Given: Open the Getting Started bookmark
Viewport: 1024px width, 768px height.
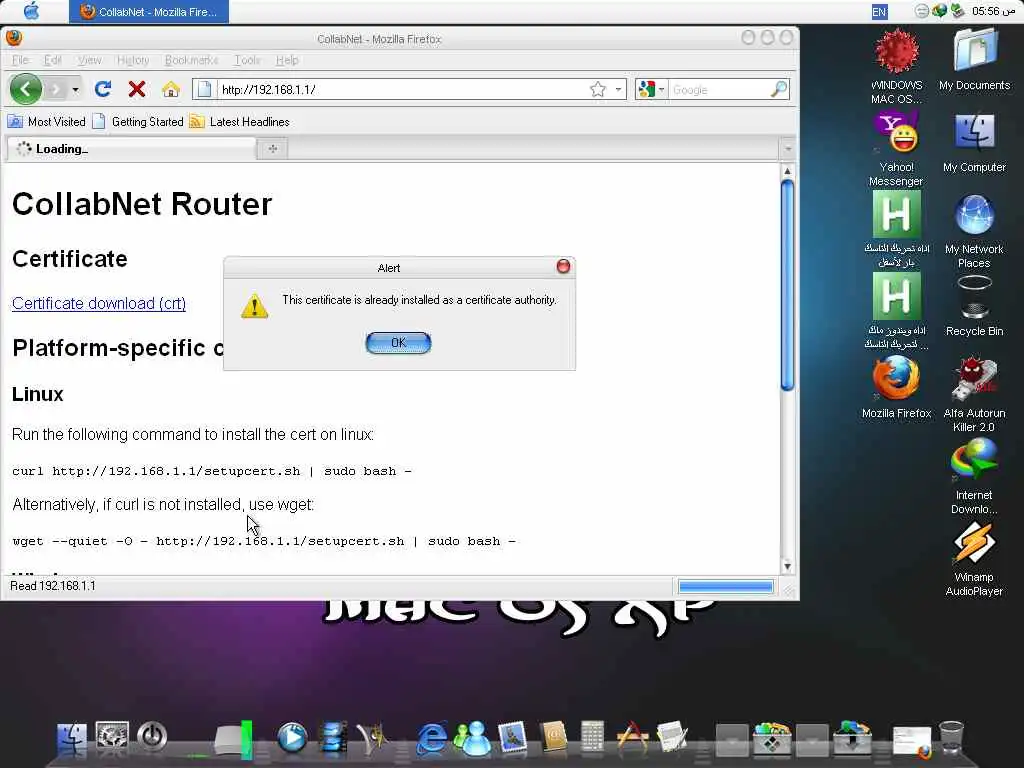Looking at the screenshot, I should (x=138, y=121).
